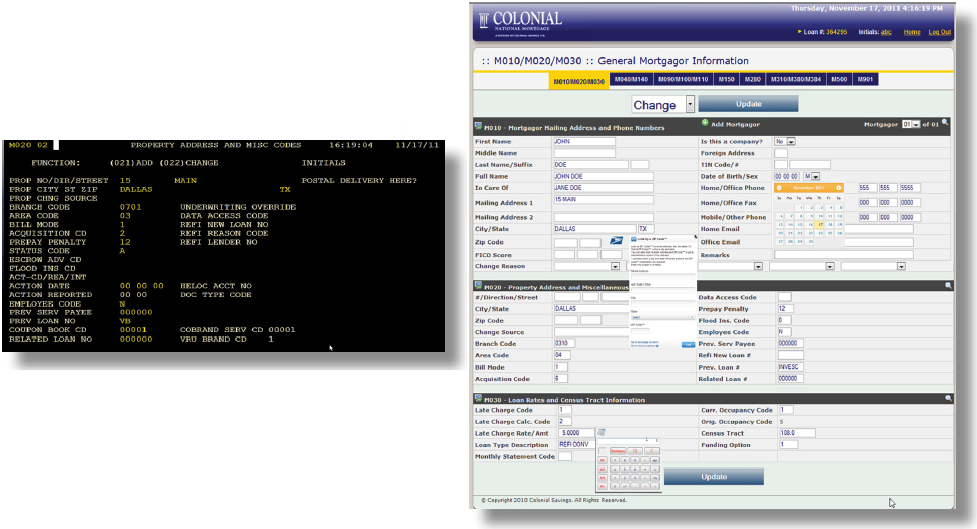Click the CE key on popup calculator

pyautogui.click(x=636, y=450)
